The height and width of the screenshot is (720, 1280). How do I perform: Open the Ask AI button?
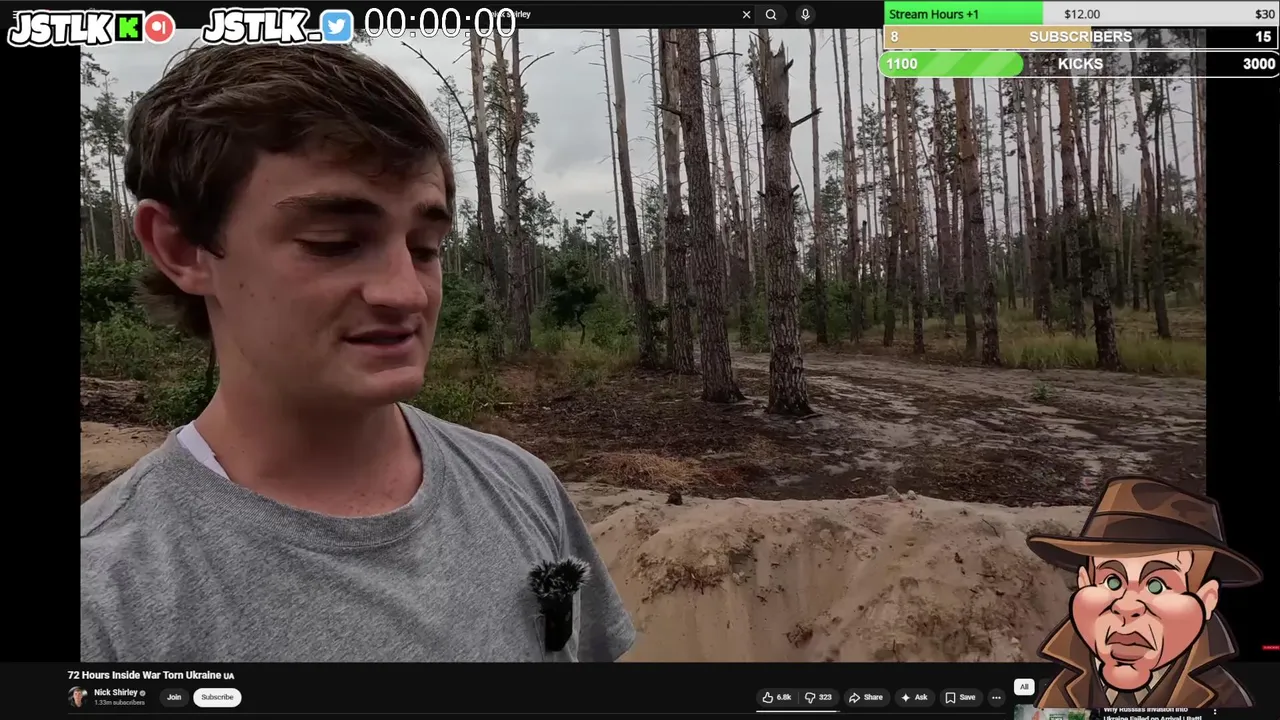click(914, 697)
